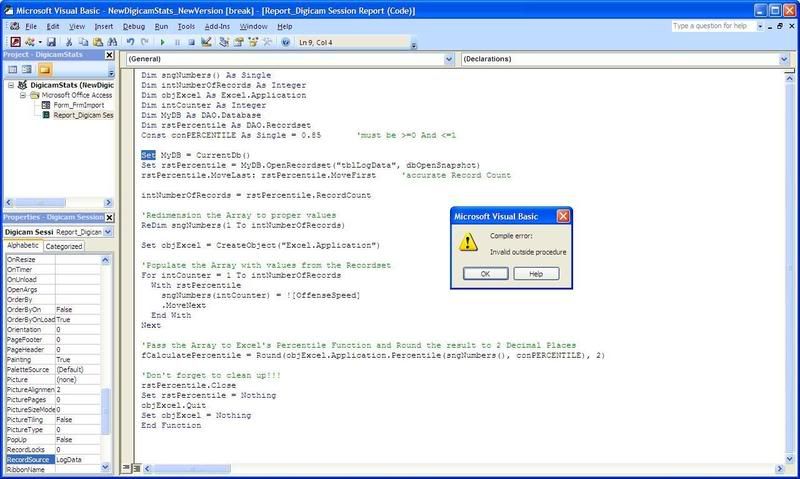Open the Object Browser toolbar icon
The width and height of the screenshot is (800, 479).
[x=253, y=42]
